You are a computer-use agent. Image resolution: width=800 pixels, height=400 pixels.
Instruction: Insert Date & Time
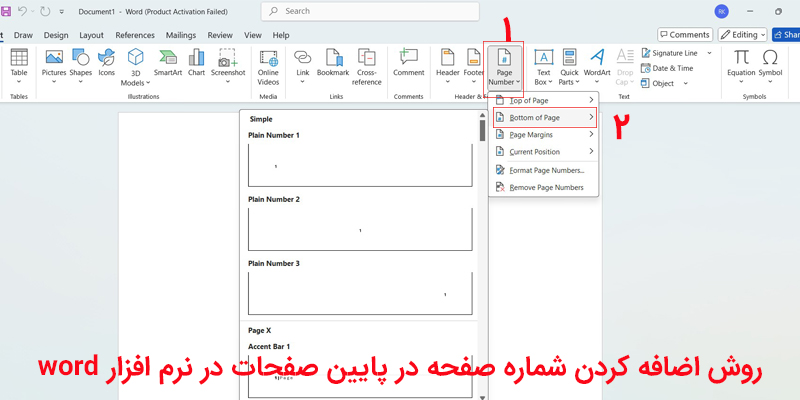(667, 68)
